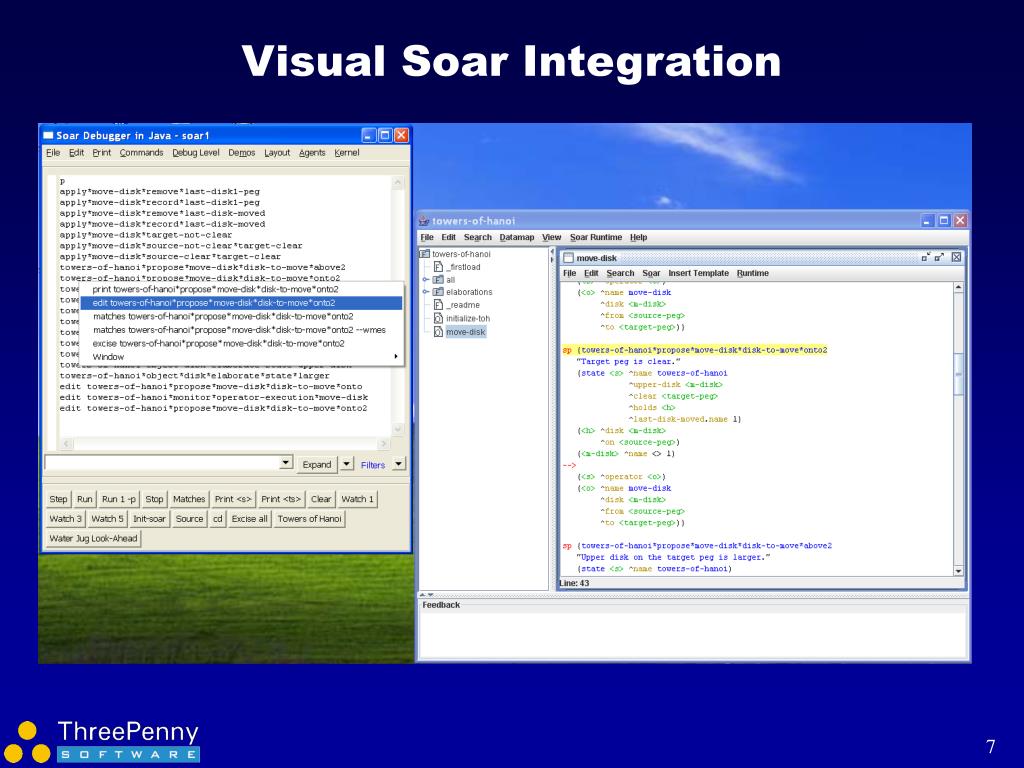Select the elaborations folder icon
The width and height of the screenshot is (1024, 768).
click(438, 292)
